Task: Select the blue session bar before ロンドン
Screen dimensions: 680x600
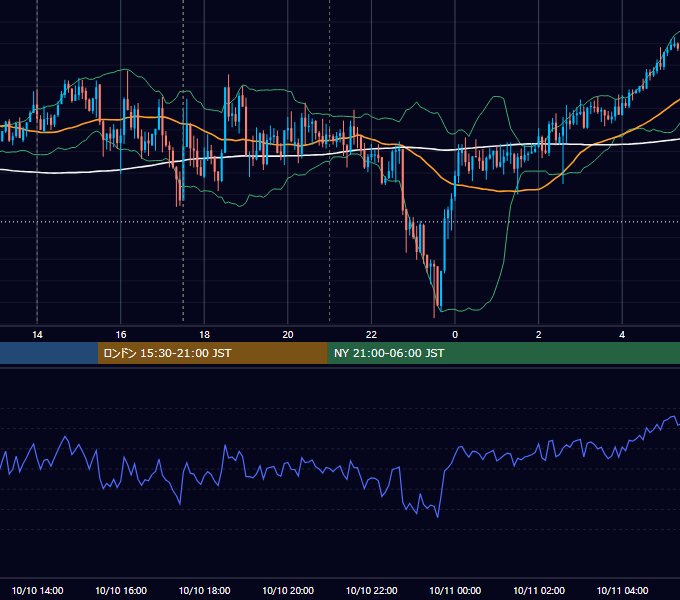Action: point(49,353)
